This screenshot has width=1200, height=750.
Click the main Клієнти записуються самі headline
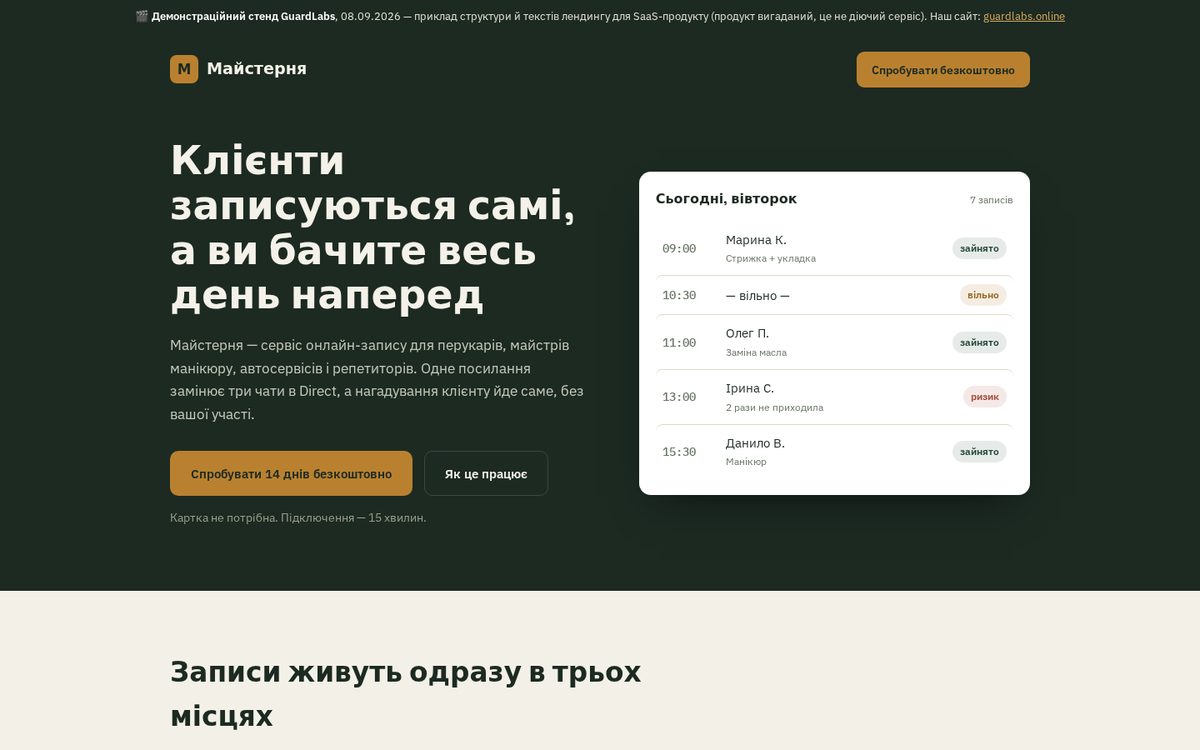[372, 227]
